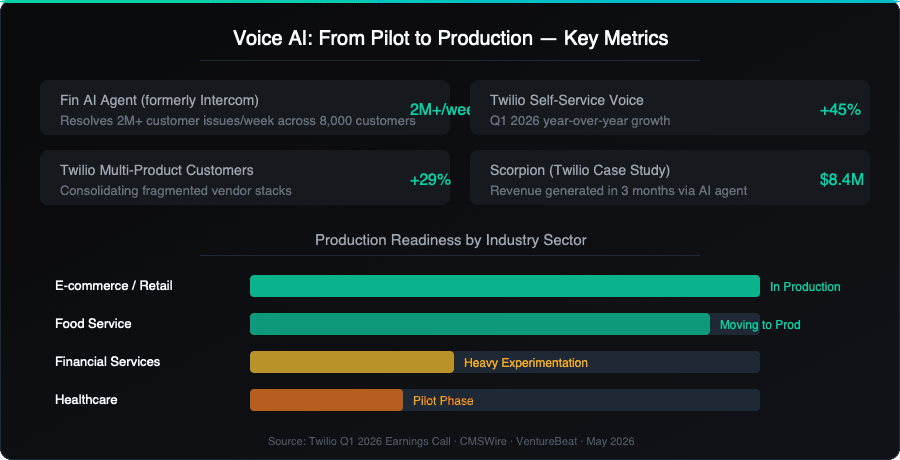Click 'Resolves 2M+ customer issues/week' description
Screen dimensions: 900x460
[x=238, y=121]
